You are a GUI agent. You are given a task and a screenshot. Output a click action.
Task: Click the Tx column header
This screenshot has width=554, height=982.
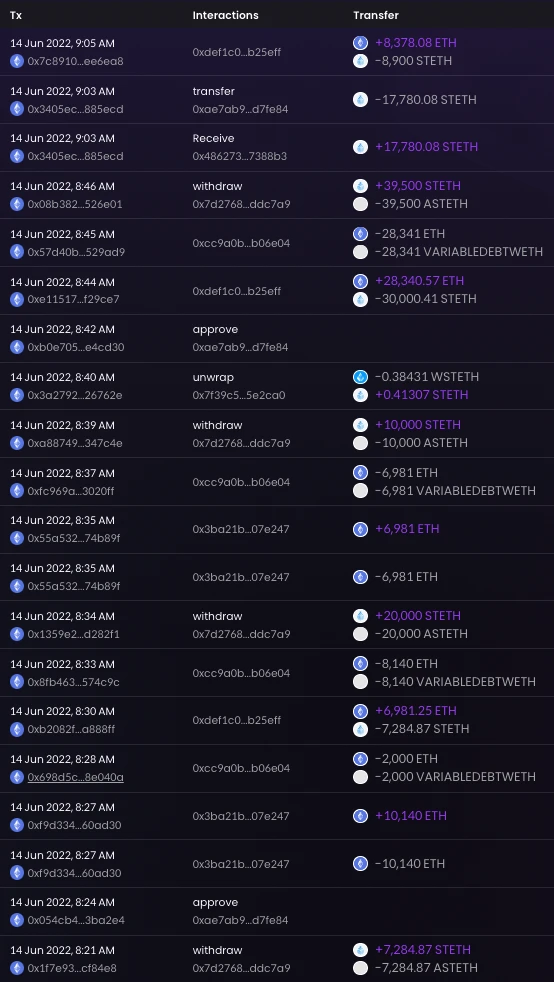[16, 15]
